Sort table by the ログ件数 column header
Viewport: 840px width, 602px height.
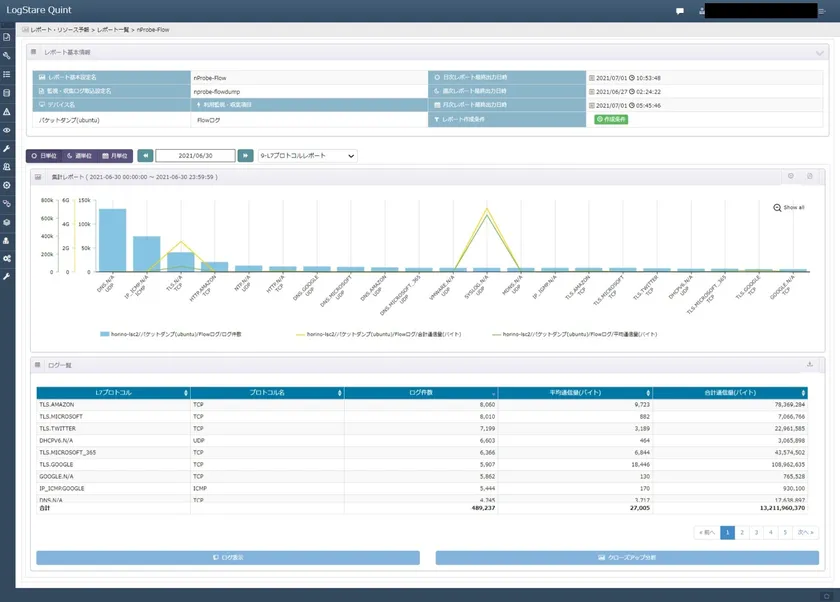click(x=420, y=393)
